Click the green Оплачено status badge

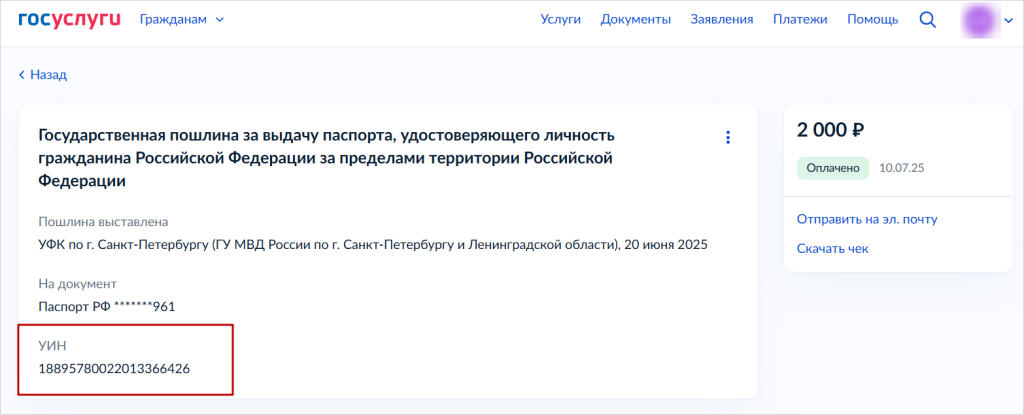coord(832,168)
